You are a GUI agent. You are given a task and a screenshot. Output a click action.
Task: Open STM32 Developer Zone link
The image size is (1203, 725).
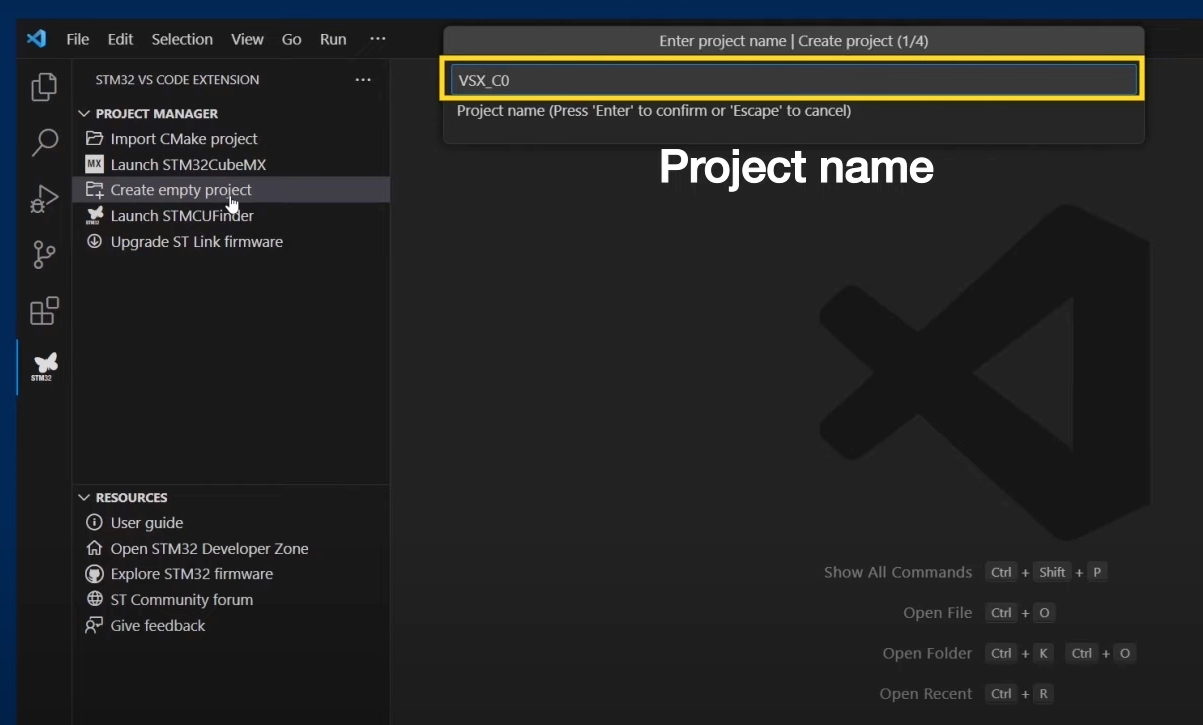[x=209, y=549]
